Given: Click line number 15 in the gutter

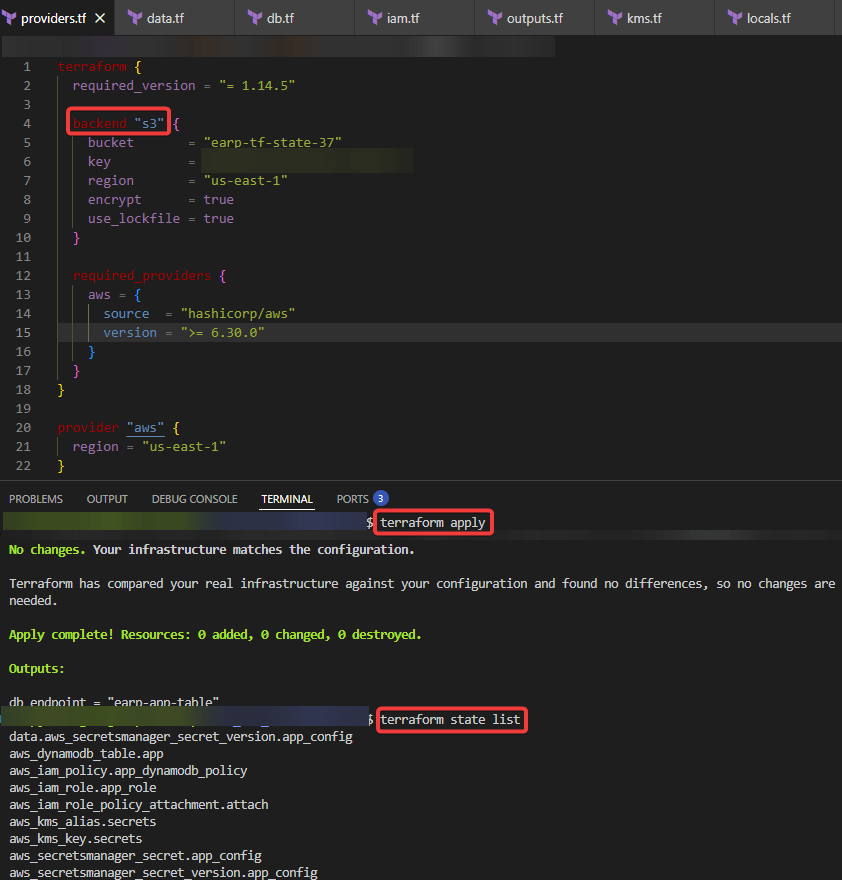Looking at the screenshot, I should point(24,332).
